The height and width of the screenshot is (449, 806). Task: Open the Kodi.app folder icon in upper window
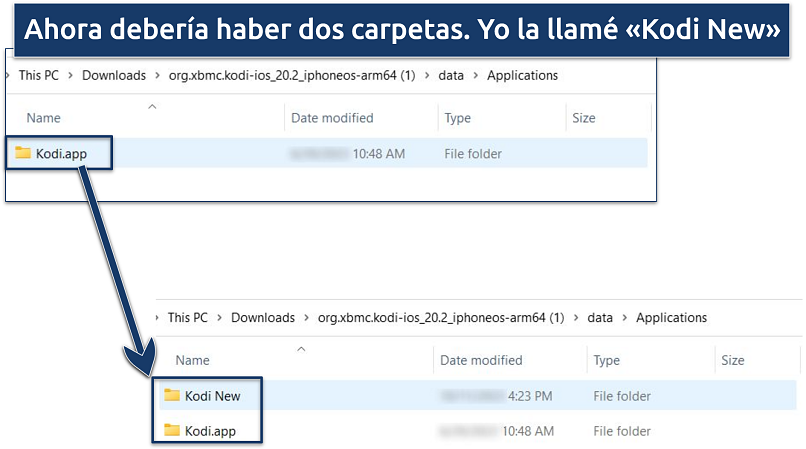pos(23,153)
